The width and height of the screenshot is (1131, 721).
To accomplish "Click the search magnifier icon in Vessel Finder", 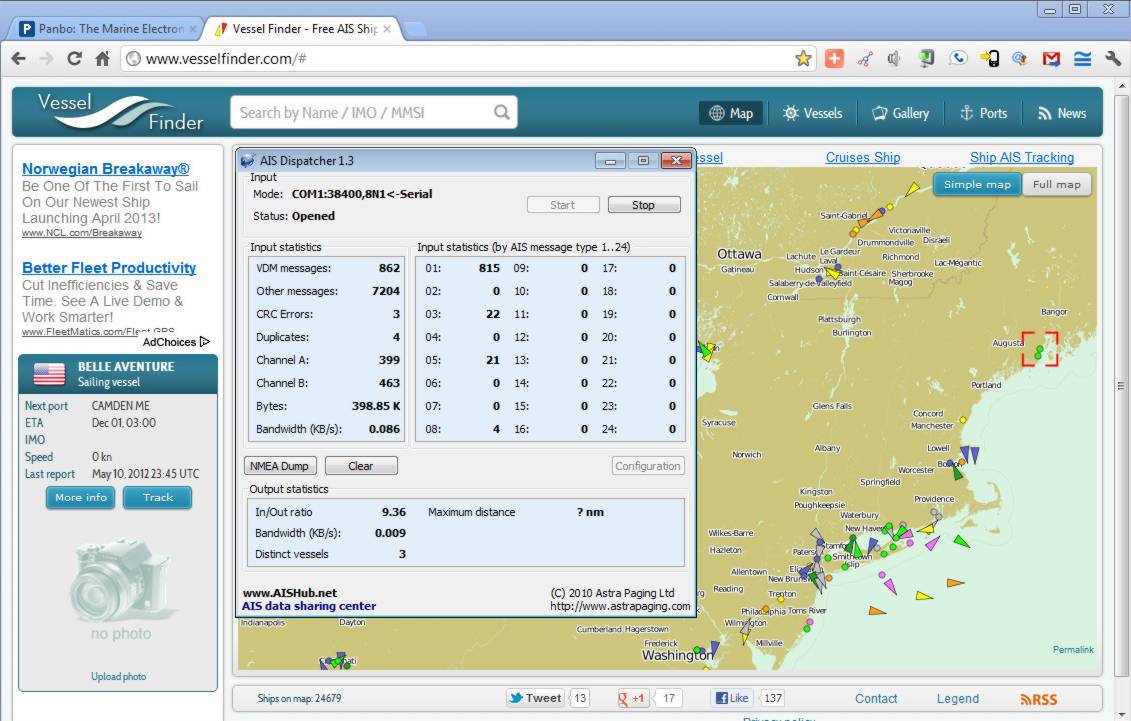I will pyautogui.click(x=501, y=112).
